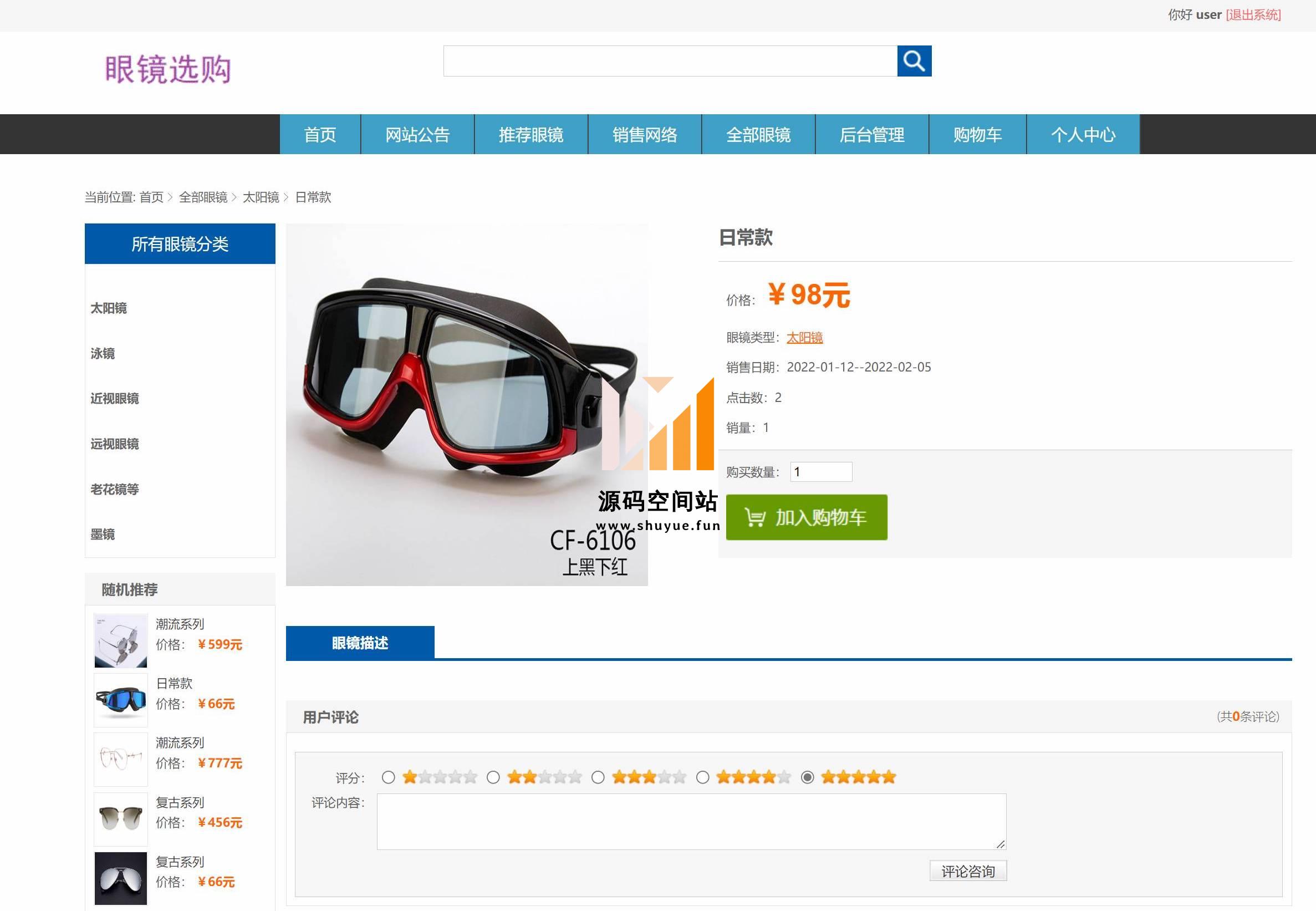The width and height of the screenshot is (1316, 911).
Task: Click 太阳镜 in the breadcrumb path
Action: tap(261, 197)
